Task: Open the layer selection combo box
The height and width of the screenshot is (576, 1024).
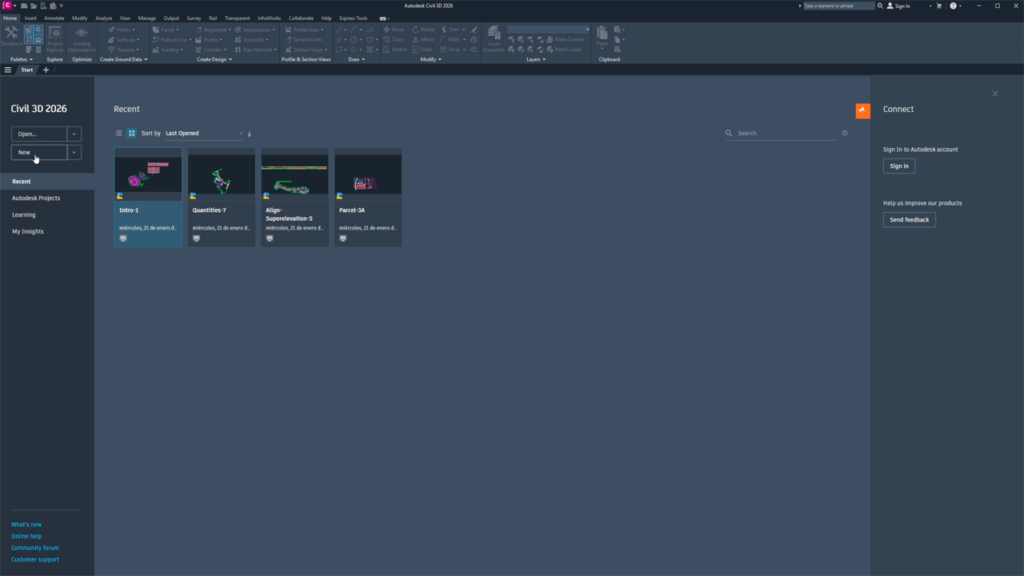Action: click(547, 28)
